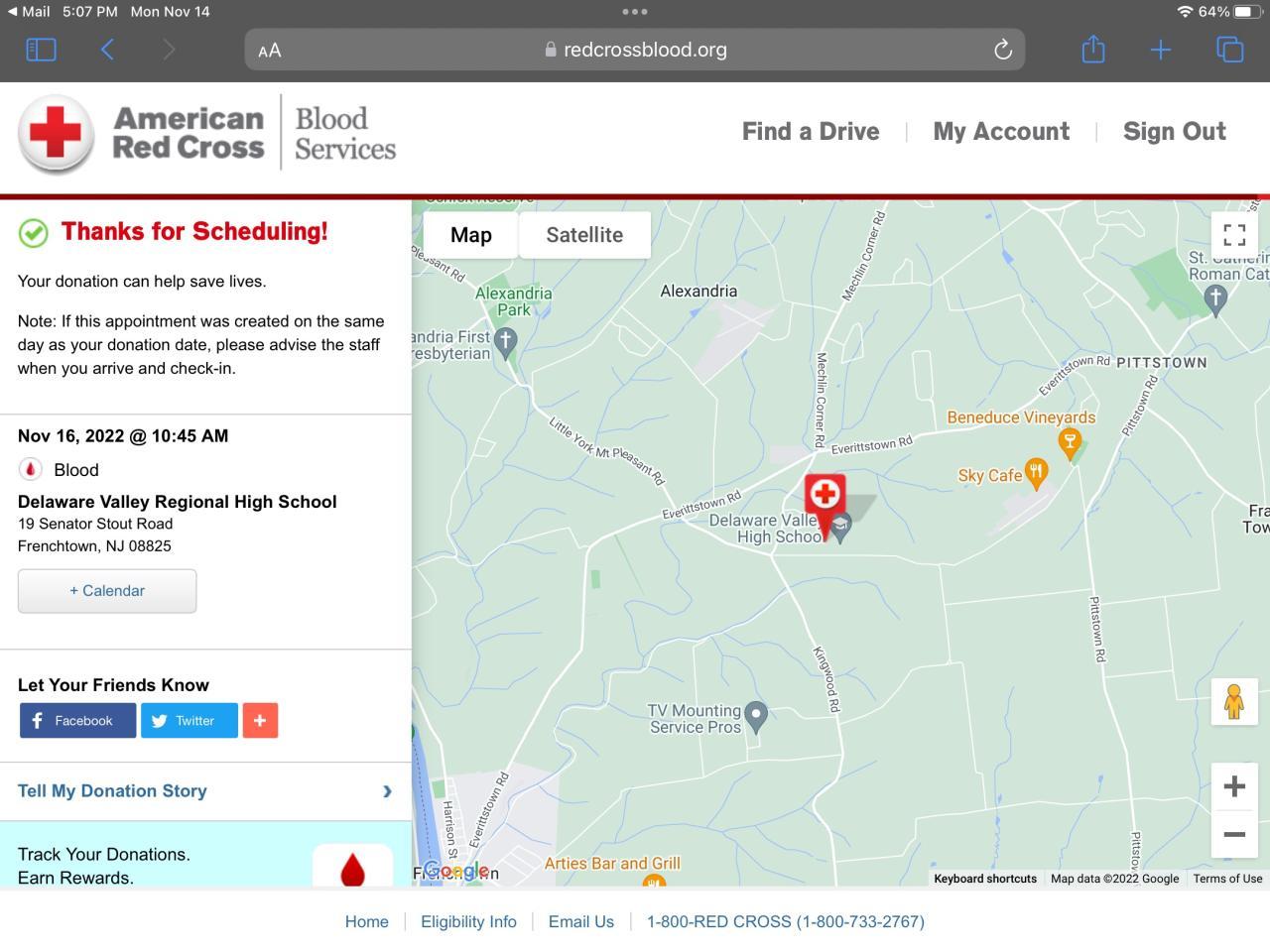
Task: Open Eligibility Info footer link
Action: (468, 921)
